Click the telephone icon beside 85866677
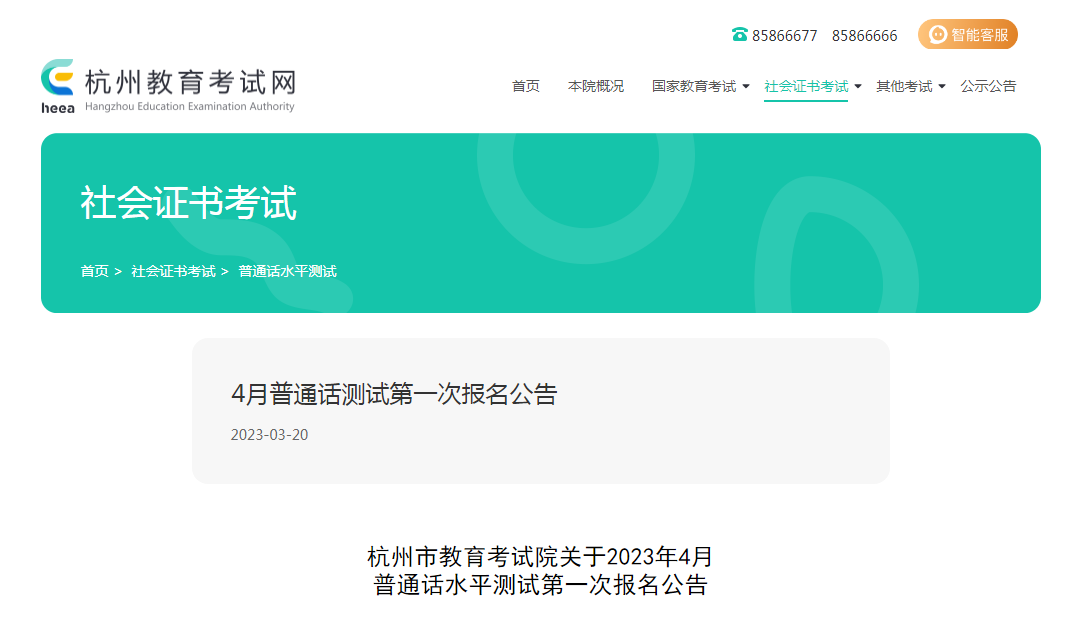This screenshot has height=624, width=1087. click(x=740, y=35)
